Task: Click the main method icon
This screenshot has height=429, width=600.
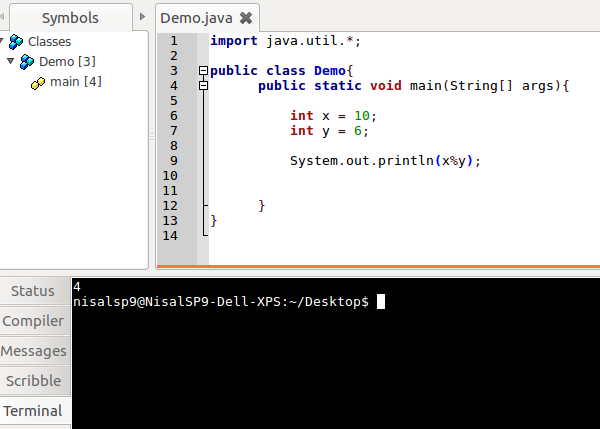Action: pyautogui.click(x=38, y=83)
